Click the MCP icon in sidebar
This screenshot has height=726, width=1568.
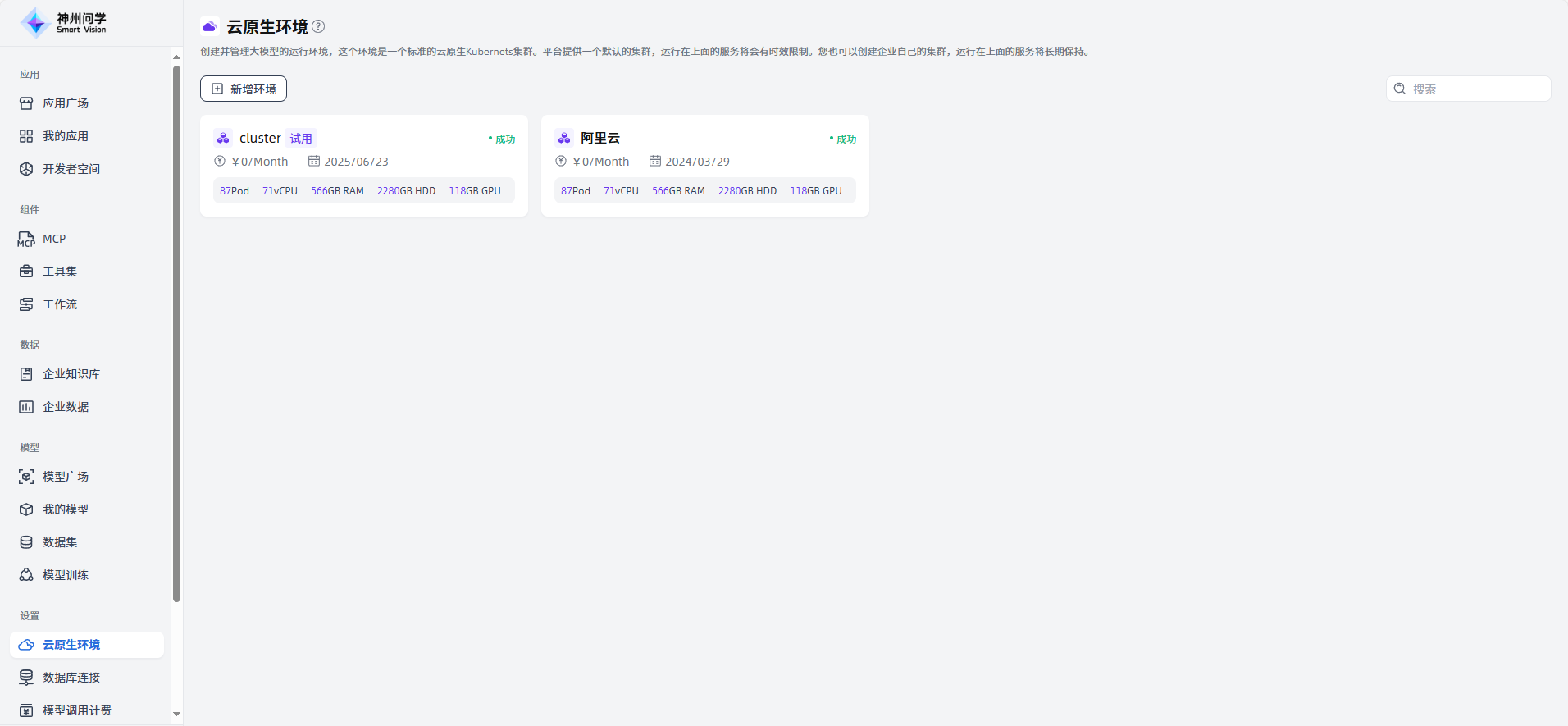(26, 239)
